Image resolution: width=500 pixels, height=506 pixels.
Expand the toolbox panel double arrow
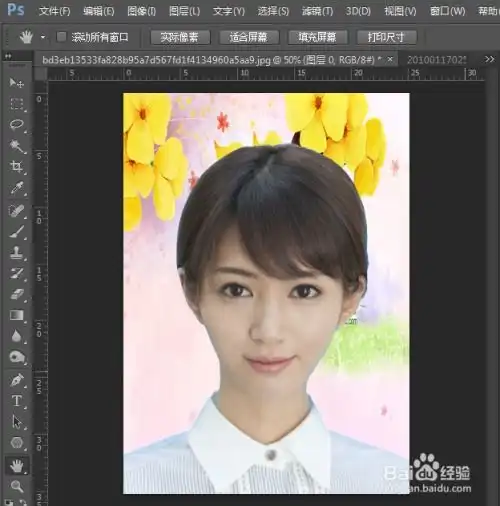[x=7, y=56]
